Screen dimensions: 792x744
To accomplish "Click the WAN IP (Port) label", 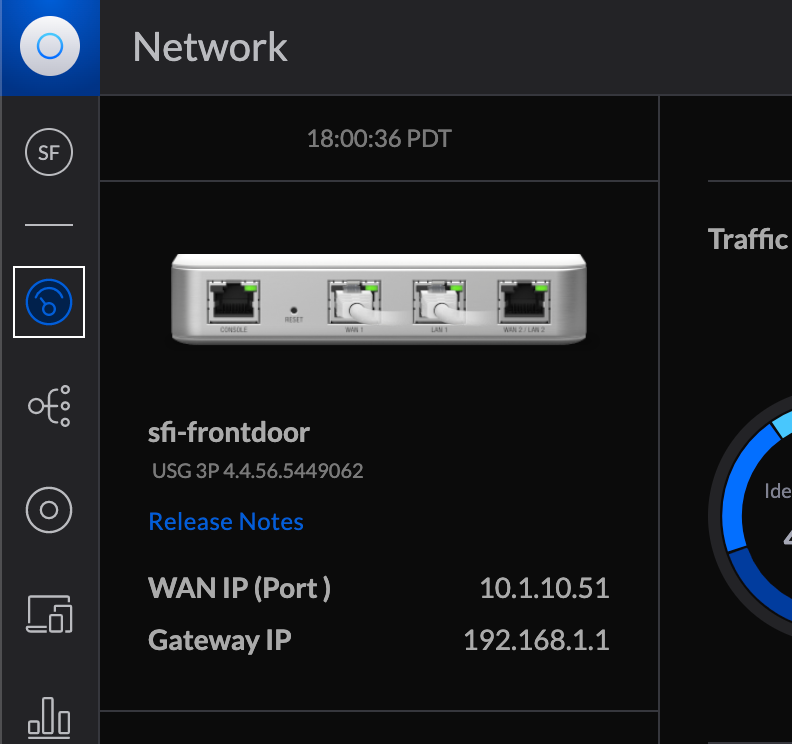I will 239,588.
